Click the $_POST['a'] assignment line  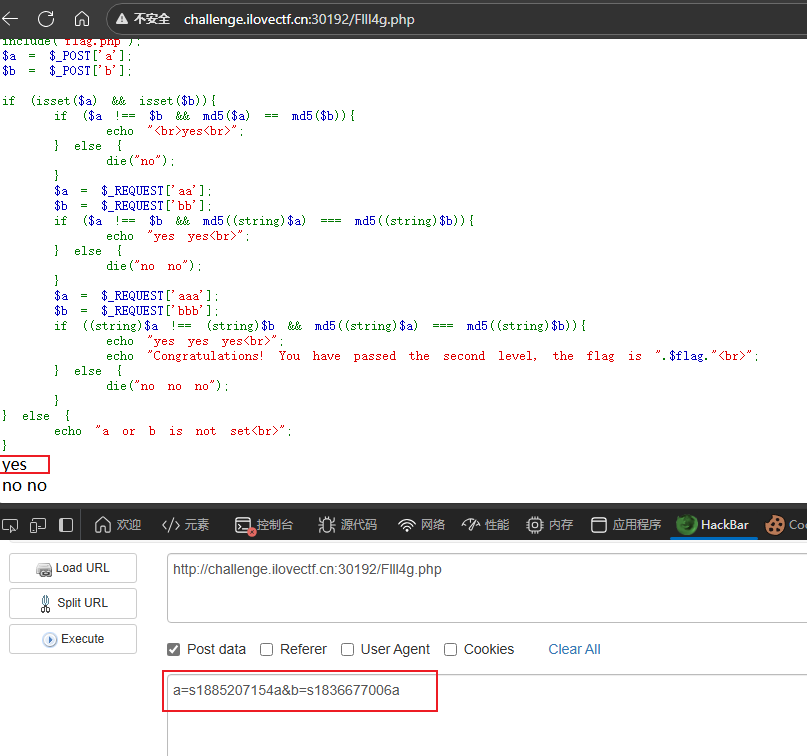(67, 56)
